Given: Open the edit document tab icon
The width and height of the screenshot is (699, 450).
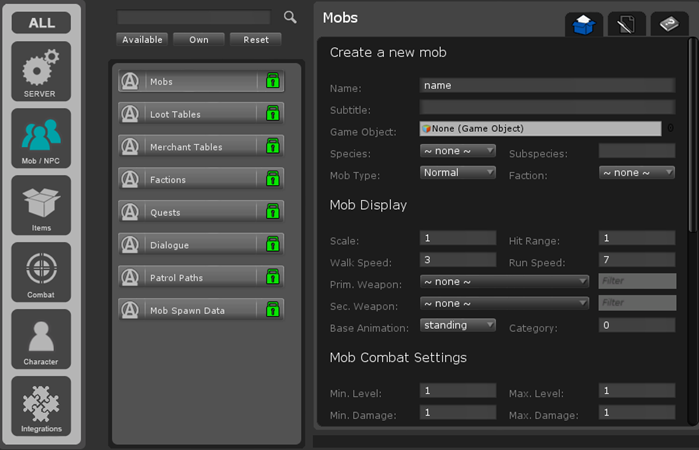Looking at the screenshot, I should (x=627, y=25).
